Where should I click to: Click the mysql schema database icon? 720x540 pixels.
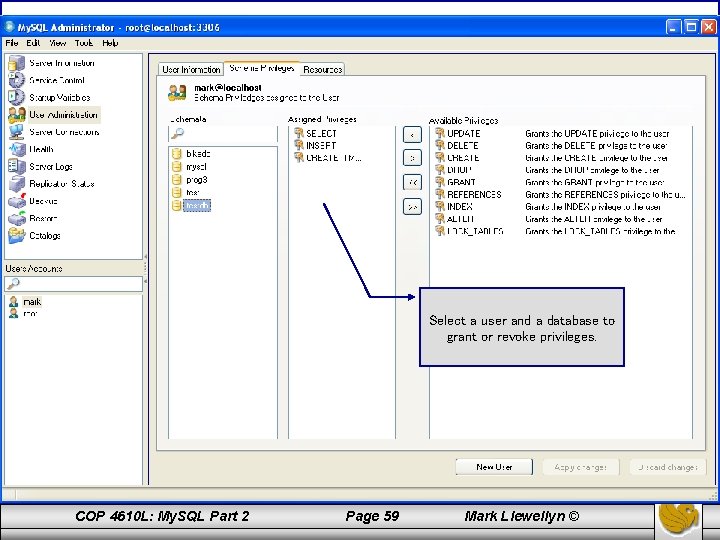(176, 167)
